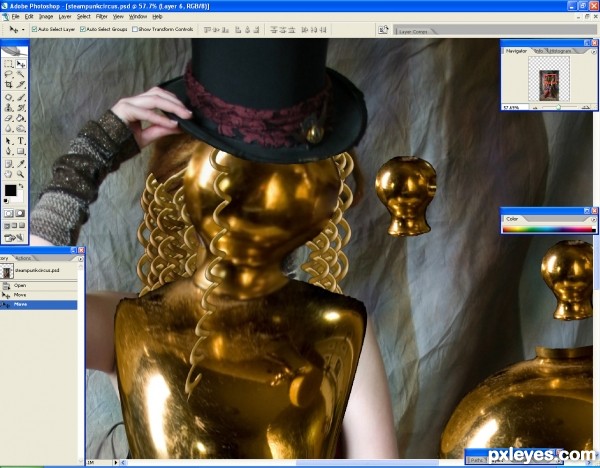
Task: Select the Slice tool
Action: [21, 85]
